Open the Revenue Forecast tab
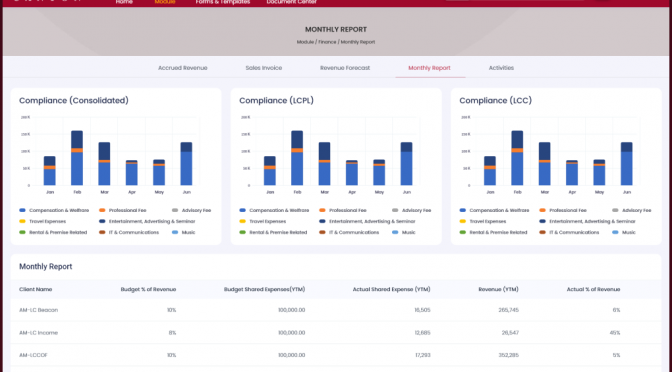Screen dimensions: 672x372 [x=345, y=68]
